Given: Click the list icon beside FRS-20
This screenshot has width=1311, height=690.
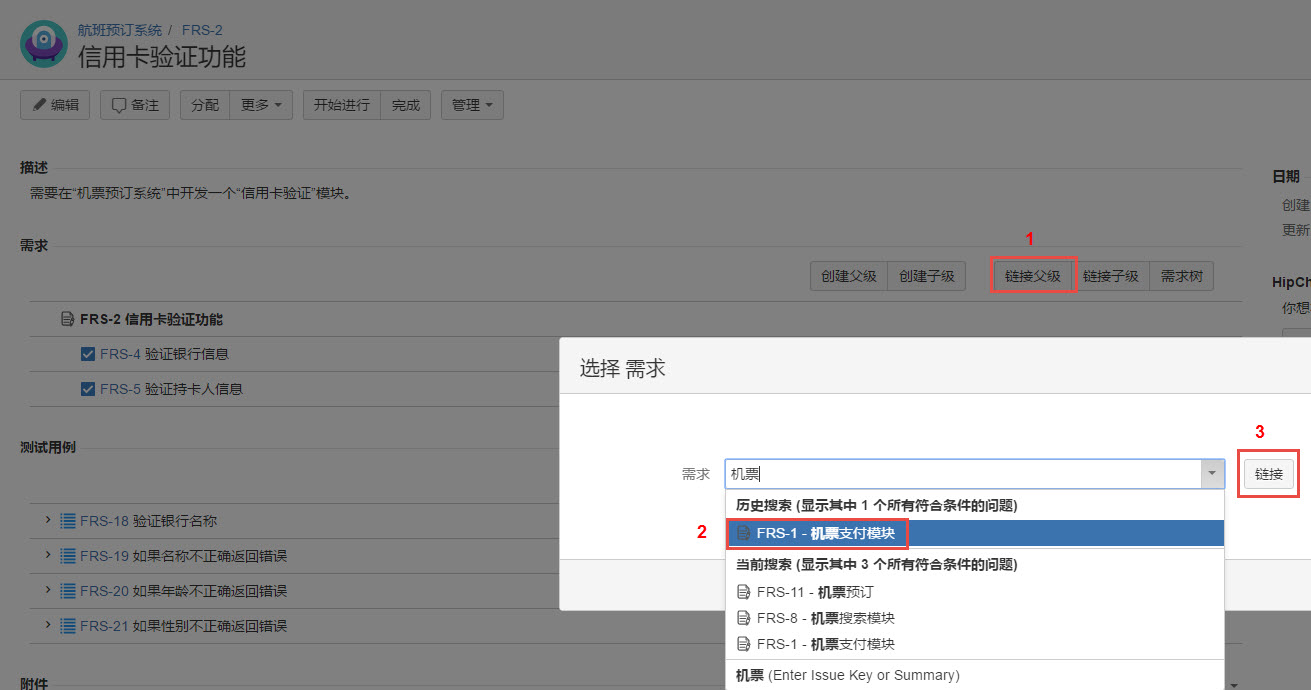Looking at the screenshot, I should pos(68,591).
